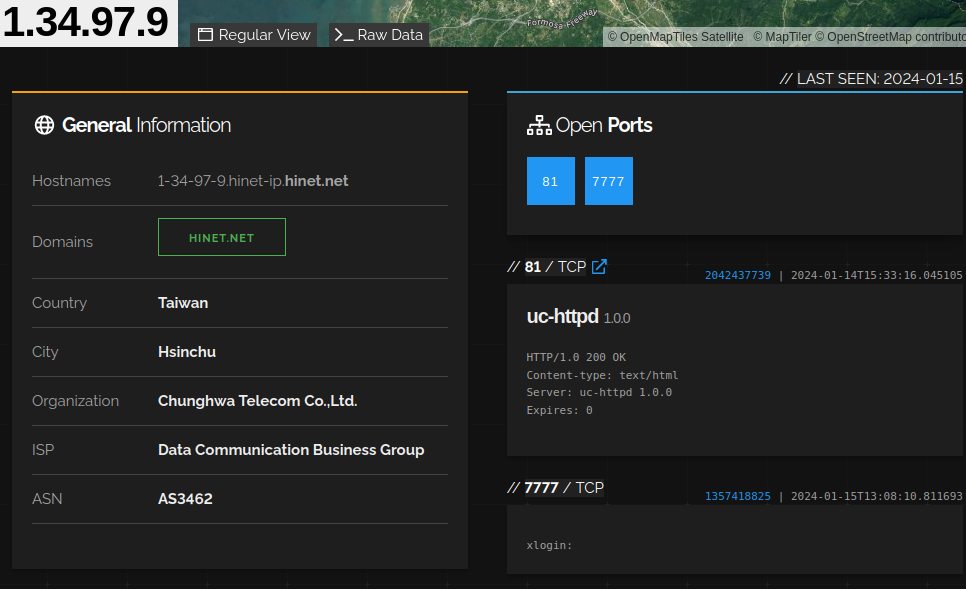Click banner ID 1357418825
This screenshot has height=589, width=966.
point(737,495)
